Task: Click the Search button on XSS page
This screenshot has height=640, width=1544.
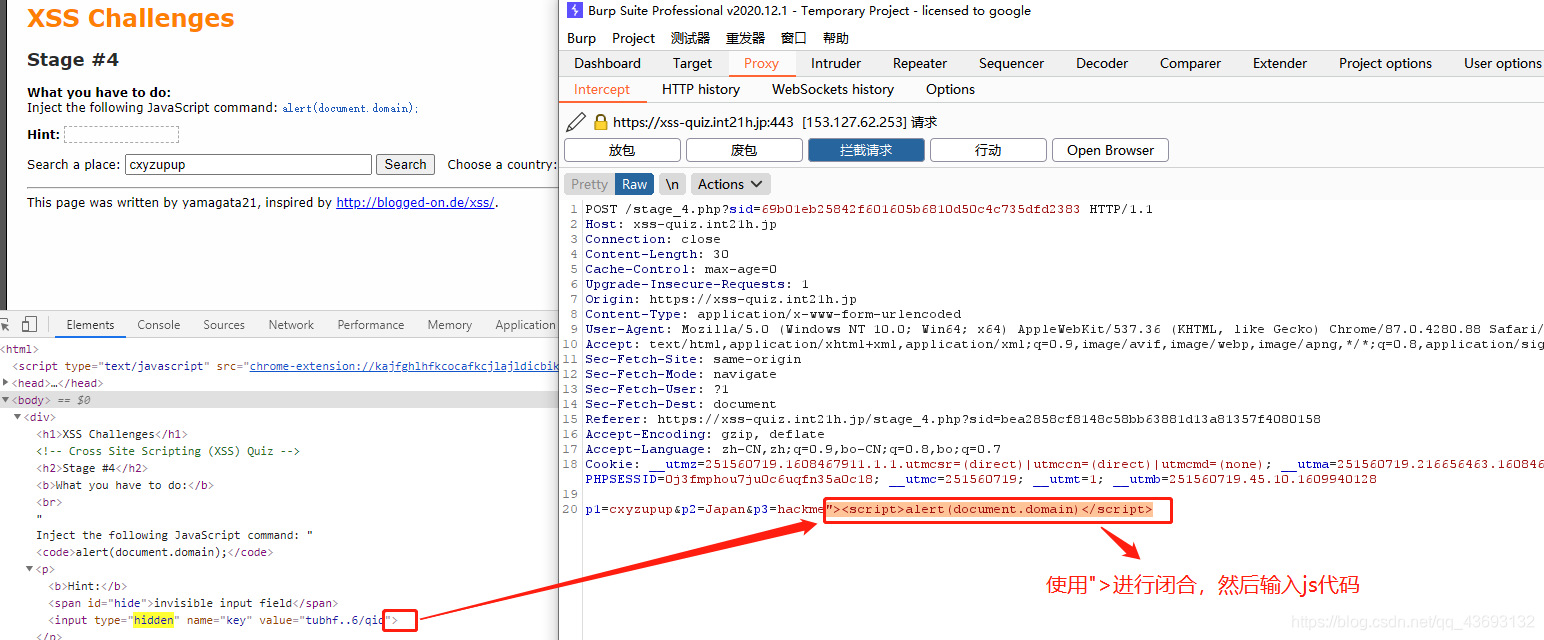Action: tap(406, 165)
